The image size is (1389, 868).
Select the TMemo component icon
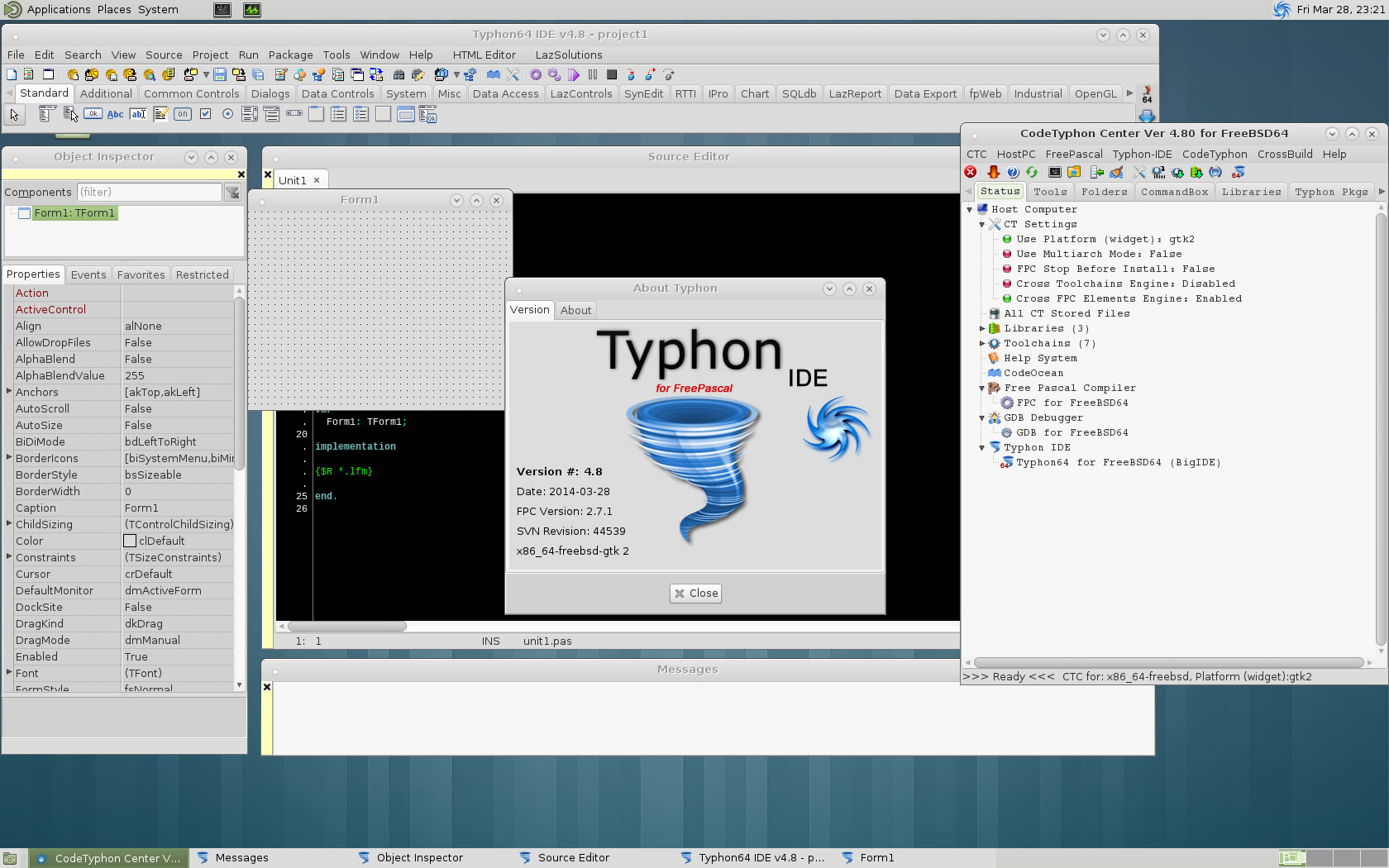click(x=160, y=114)
